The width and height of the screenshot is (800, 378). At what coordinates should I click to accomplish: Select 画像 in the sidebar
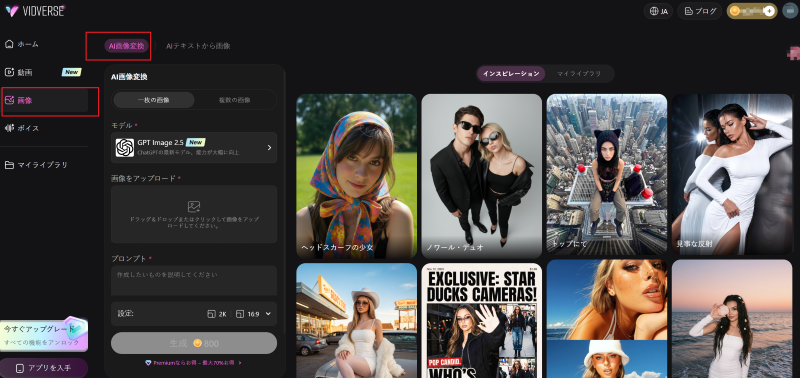pyautogui.click(x=45, y=100)
